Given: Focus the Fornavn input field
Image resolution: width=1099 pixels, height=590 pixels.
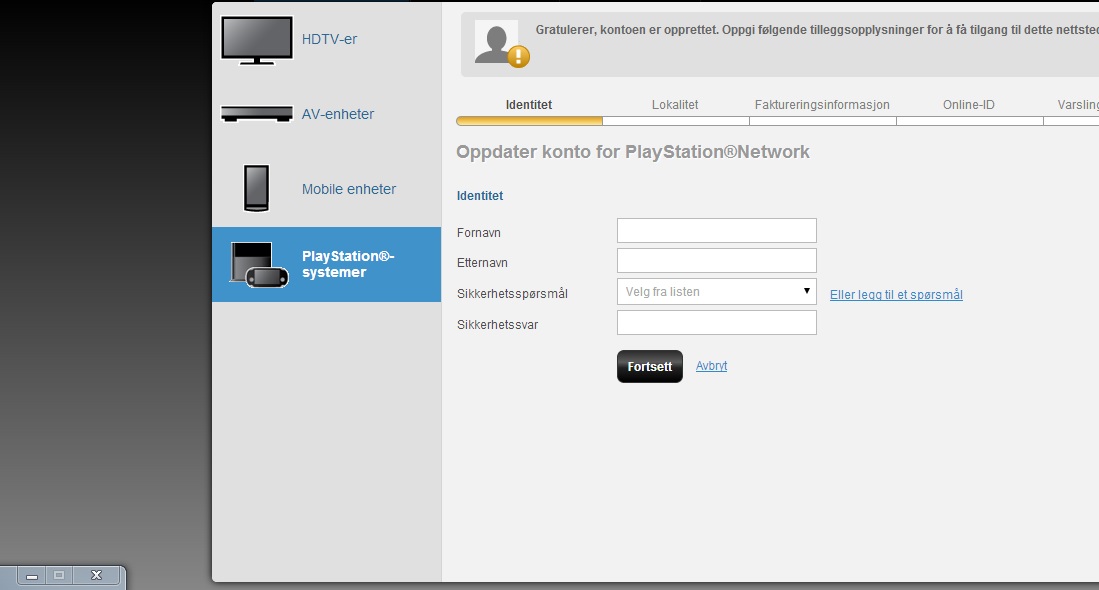Looking at the screenshot, I should point(716,231).
